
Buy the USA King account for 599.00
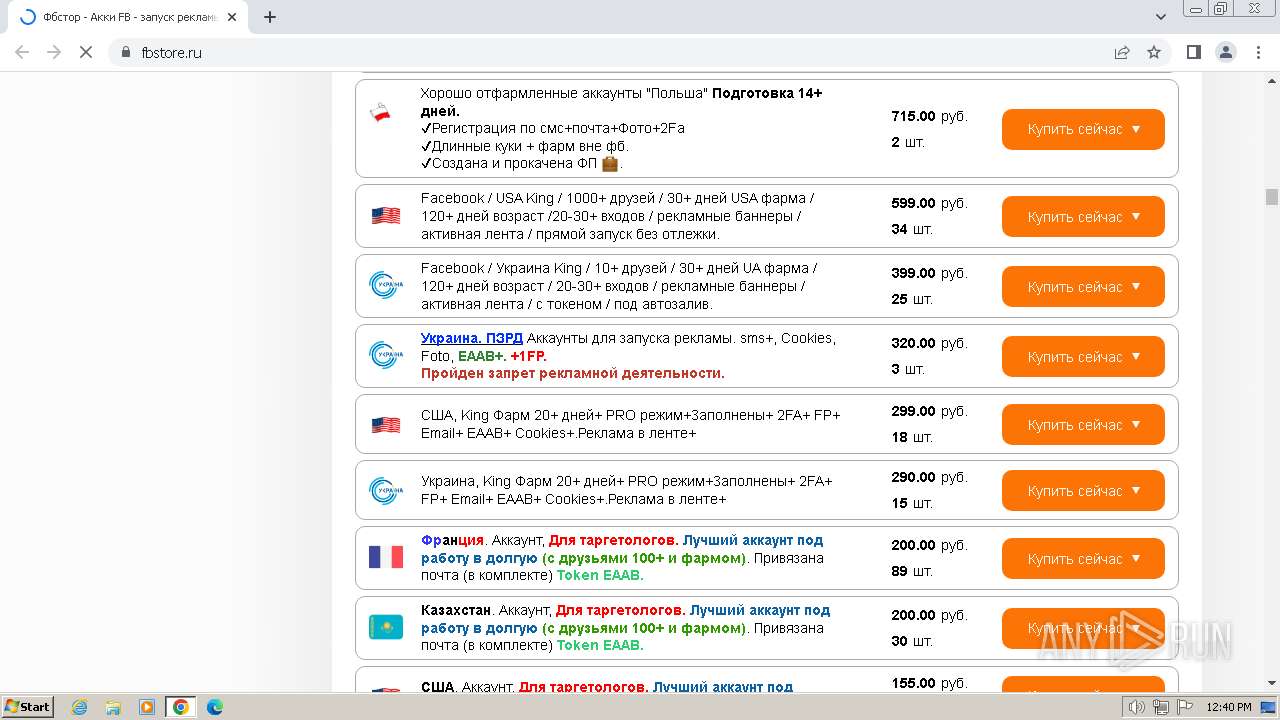[1083, 217]
